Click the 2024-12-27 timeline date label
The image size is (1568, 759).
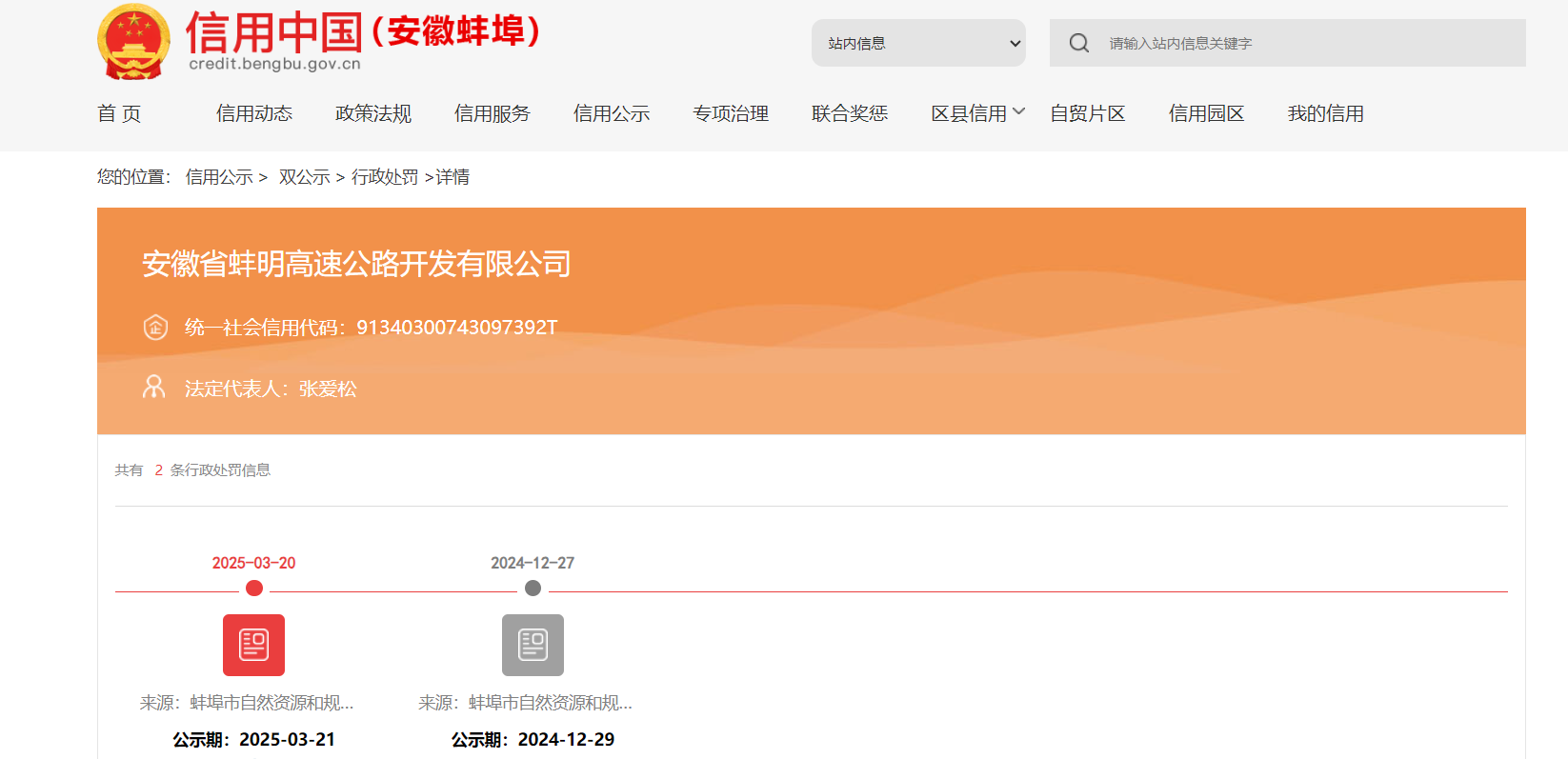(533, 563)
